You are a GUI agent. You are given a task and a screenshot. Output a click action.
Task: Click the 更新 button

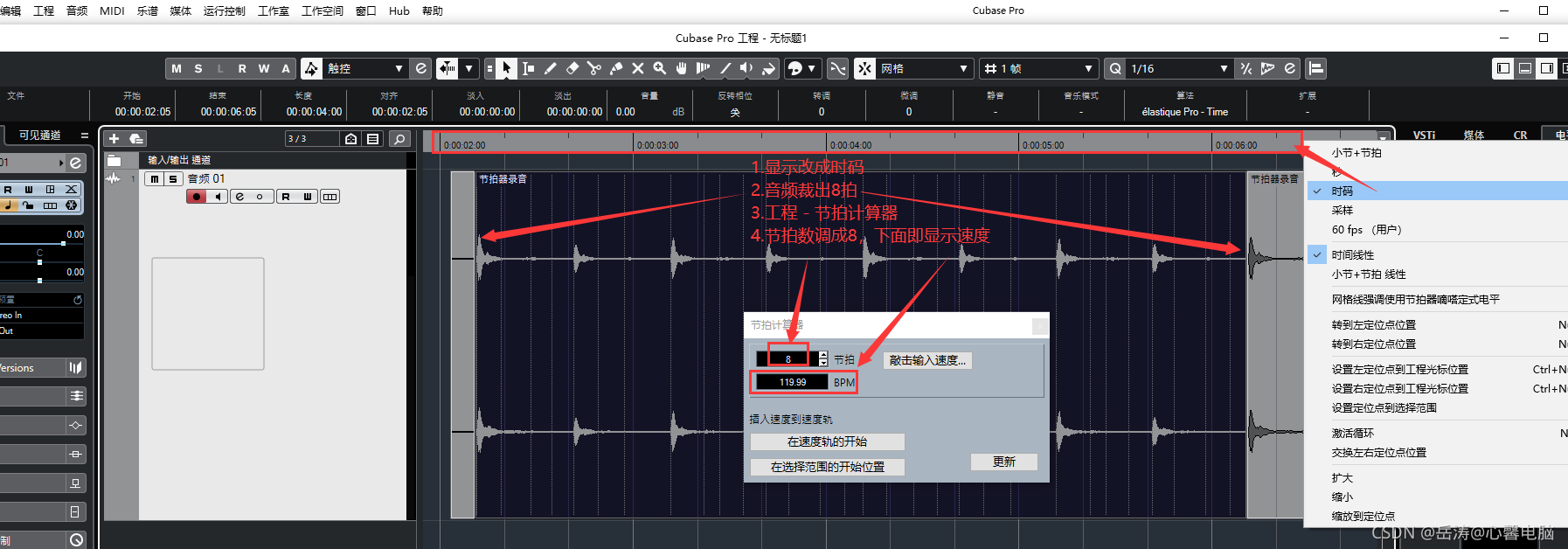(x=1003, y=462)
